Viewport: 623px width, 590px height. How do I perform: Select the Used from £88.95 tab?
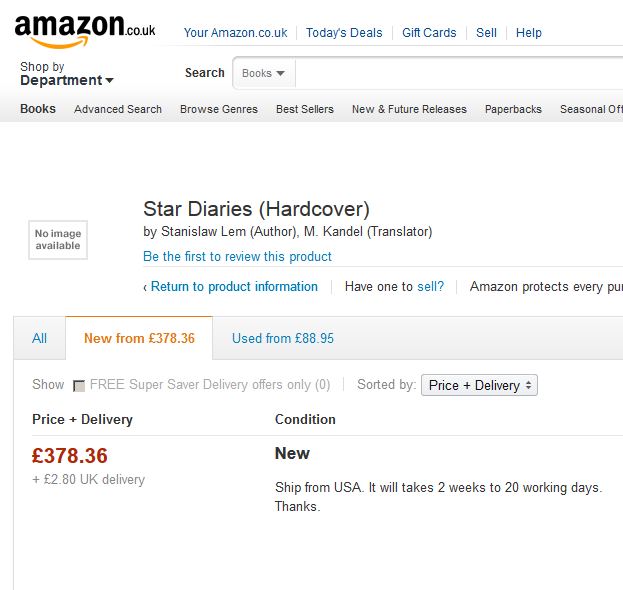click(x=282, y=338)
